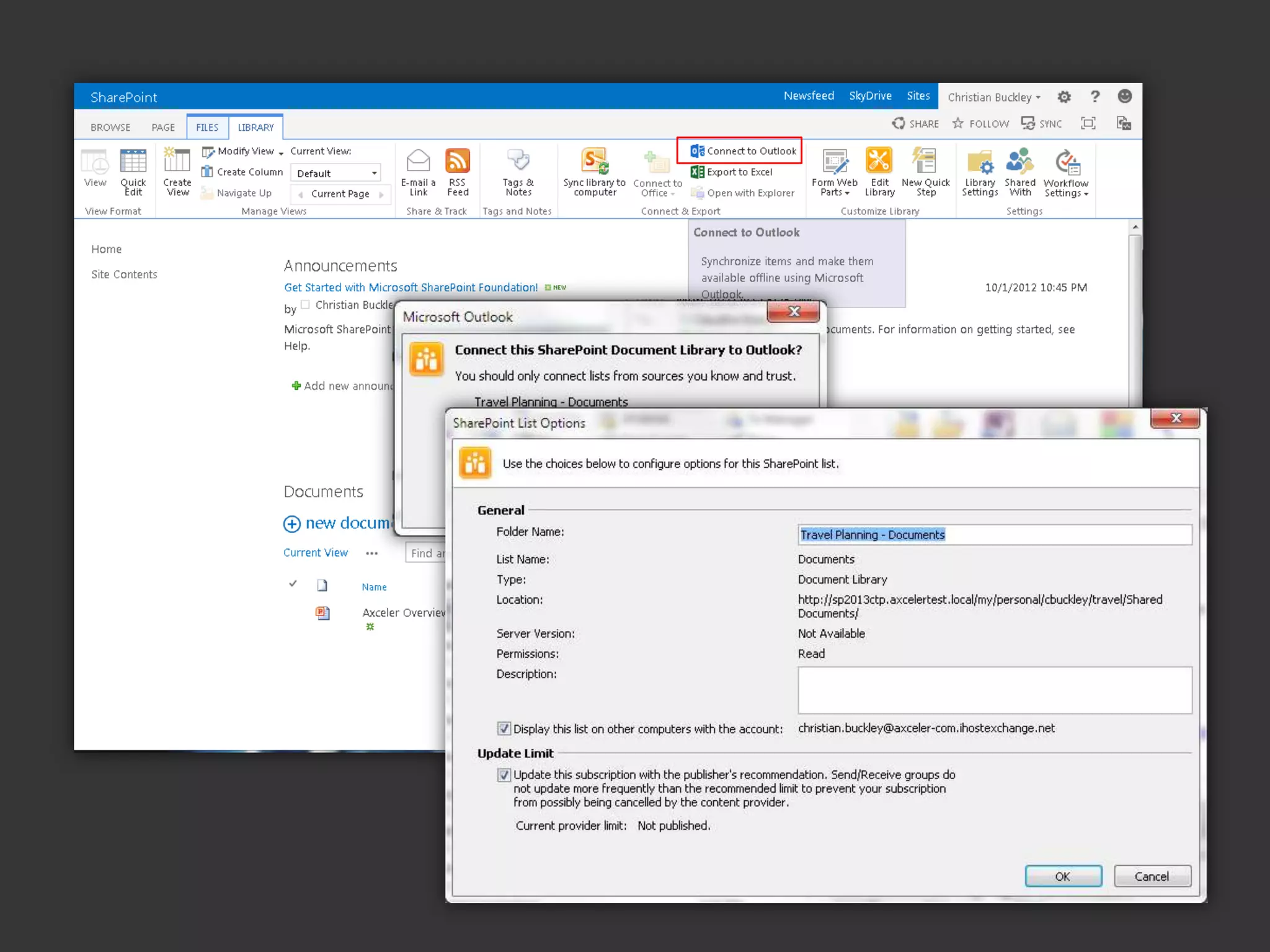Select Export to Excel

(x=732, y=172)
